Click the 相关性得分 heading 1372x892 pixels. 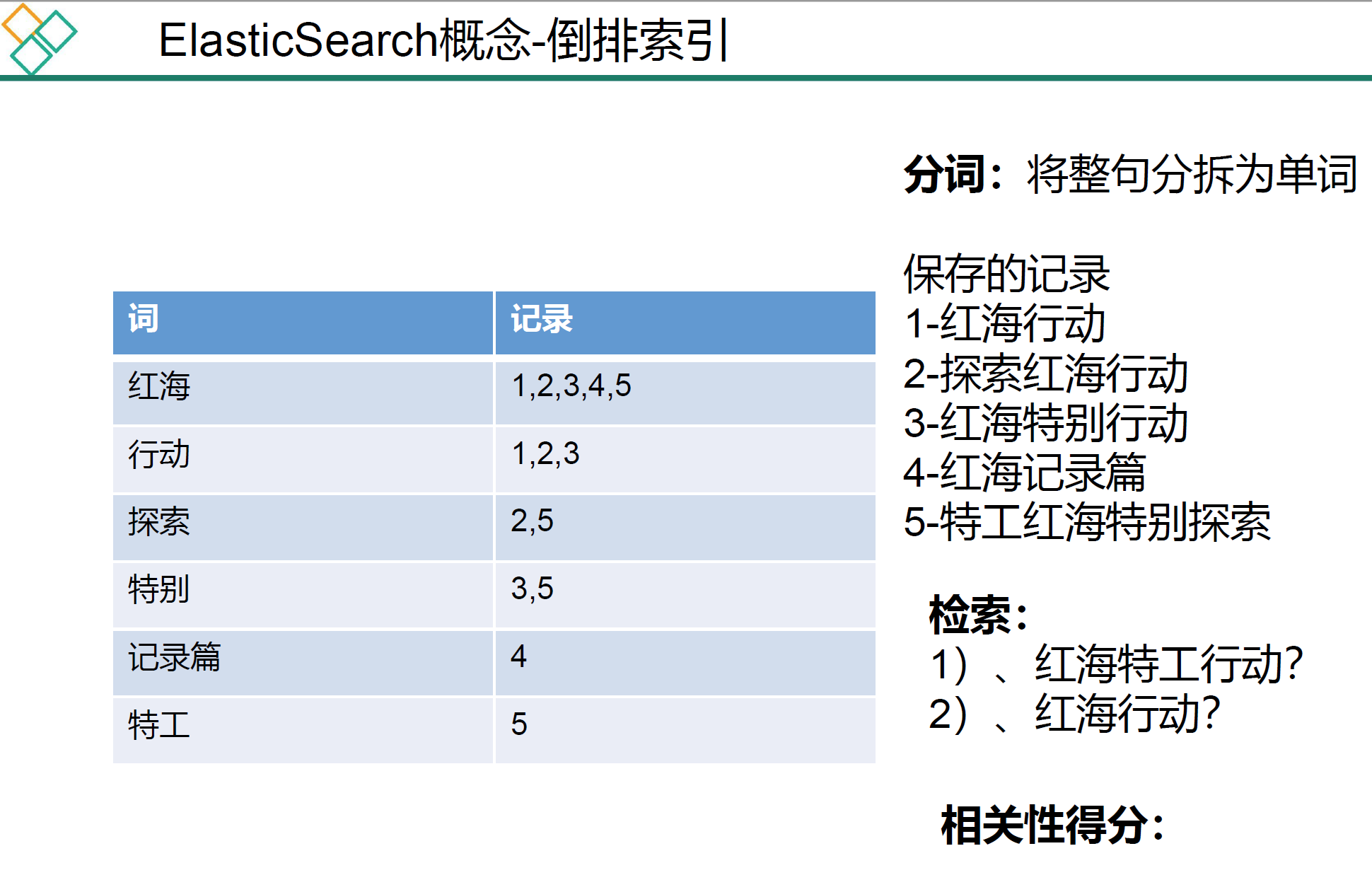1044,826
